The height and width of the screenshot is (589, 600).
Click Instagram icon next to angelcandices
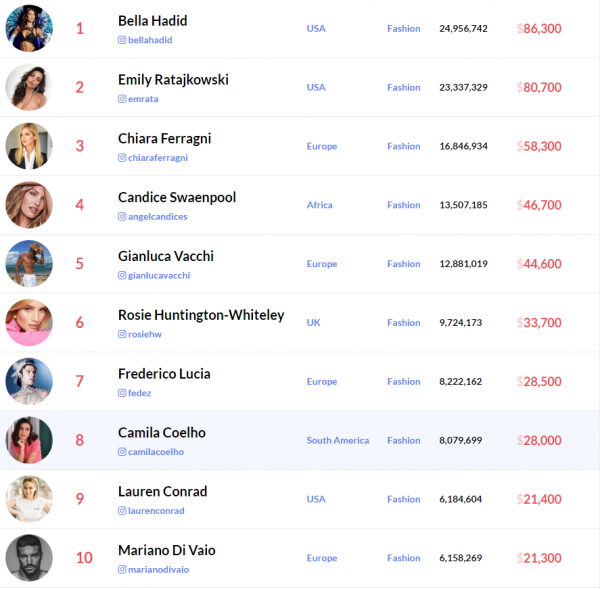tap(122, 217)
